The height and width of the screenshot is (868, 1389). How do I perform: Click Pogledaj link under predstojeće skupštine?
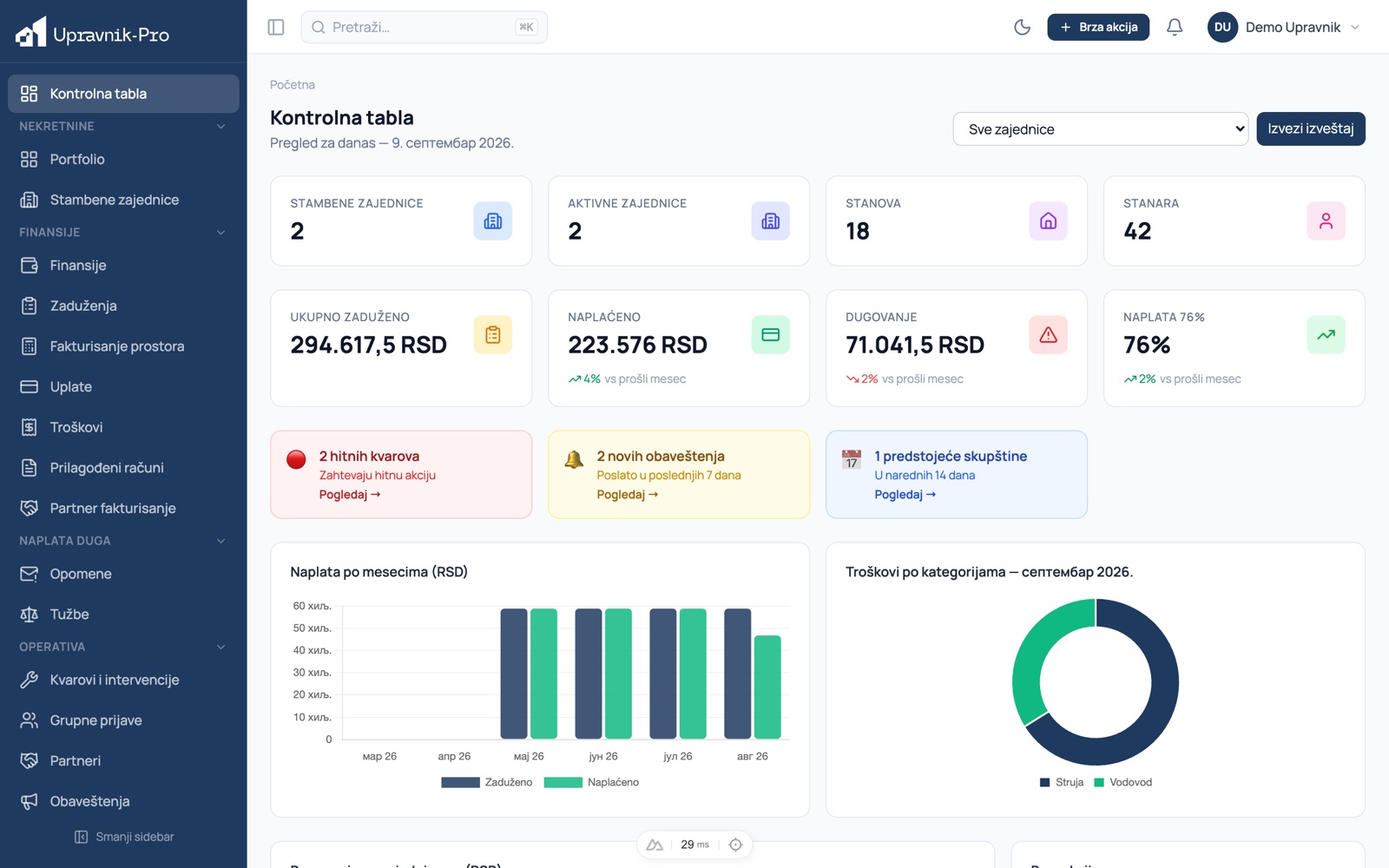[x=905, y=495]
